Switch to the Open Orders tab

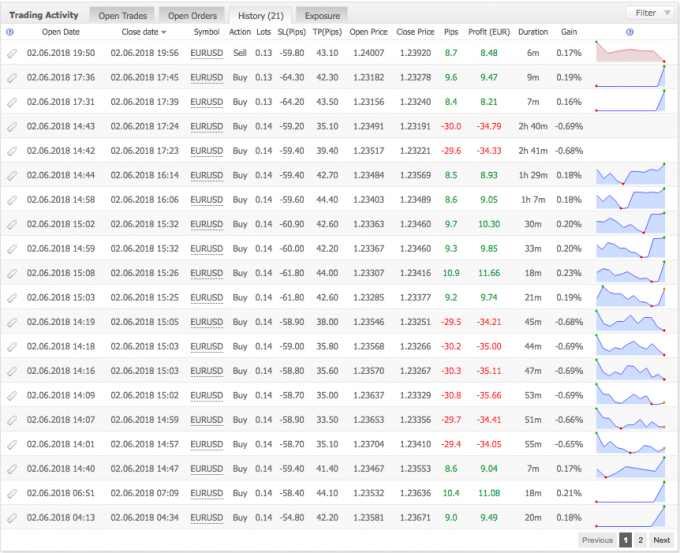(192, 16)
